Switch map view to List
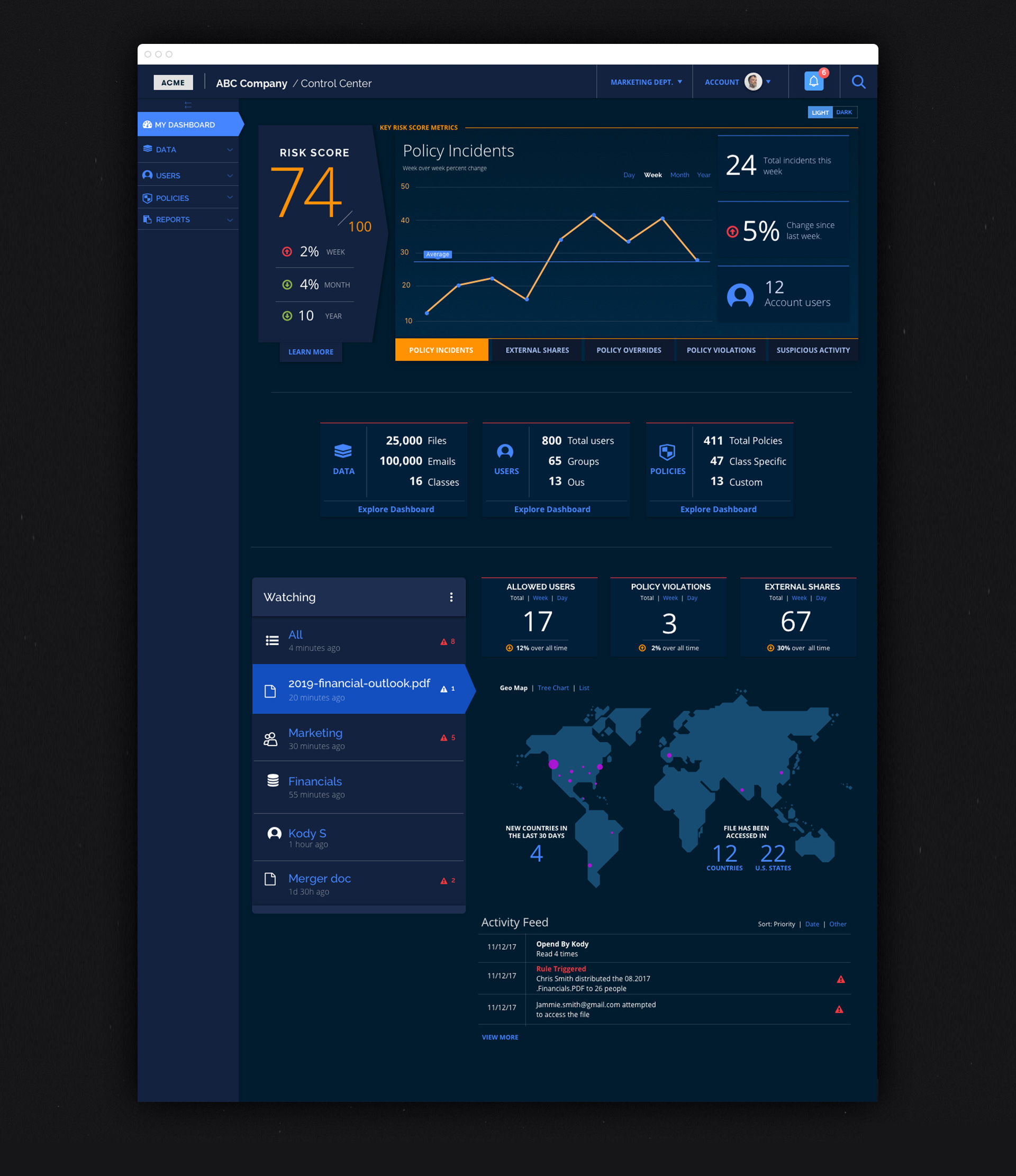1016x1176 pixels. click(x=584, y=688)
